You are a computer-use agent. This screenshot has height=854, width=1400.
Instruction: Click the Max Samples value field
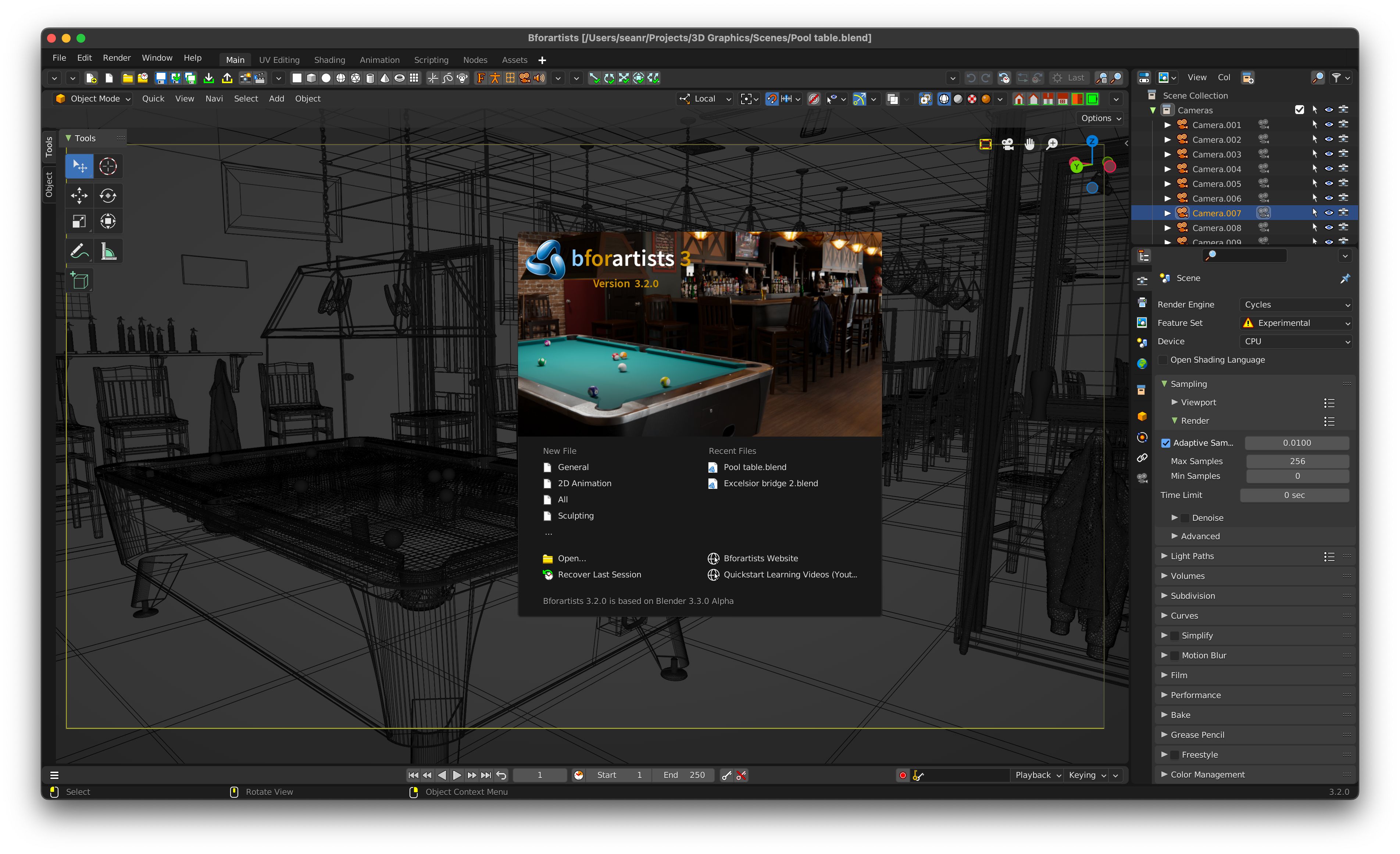coord(1297,461)
